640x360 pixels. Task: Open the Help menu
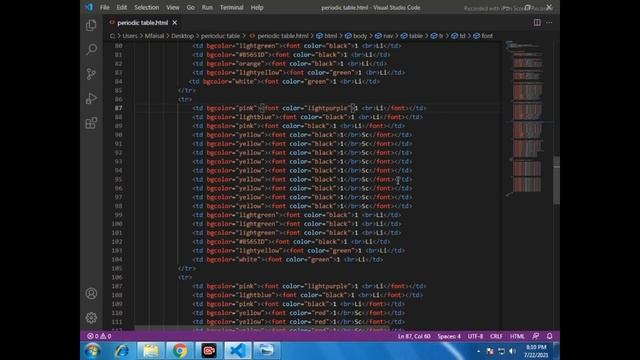[257, 7]
